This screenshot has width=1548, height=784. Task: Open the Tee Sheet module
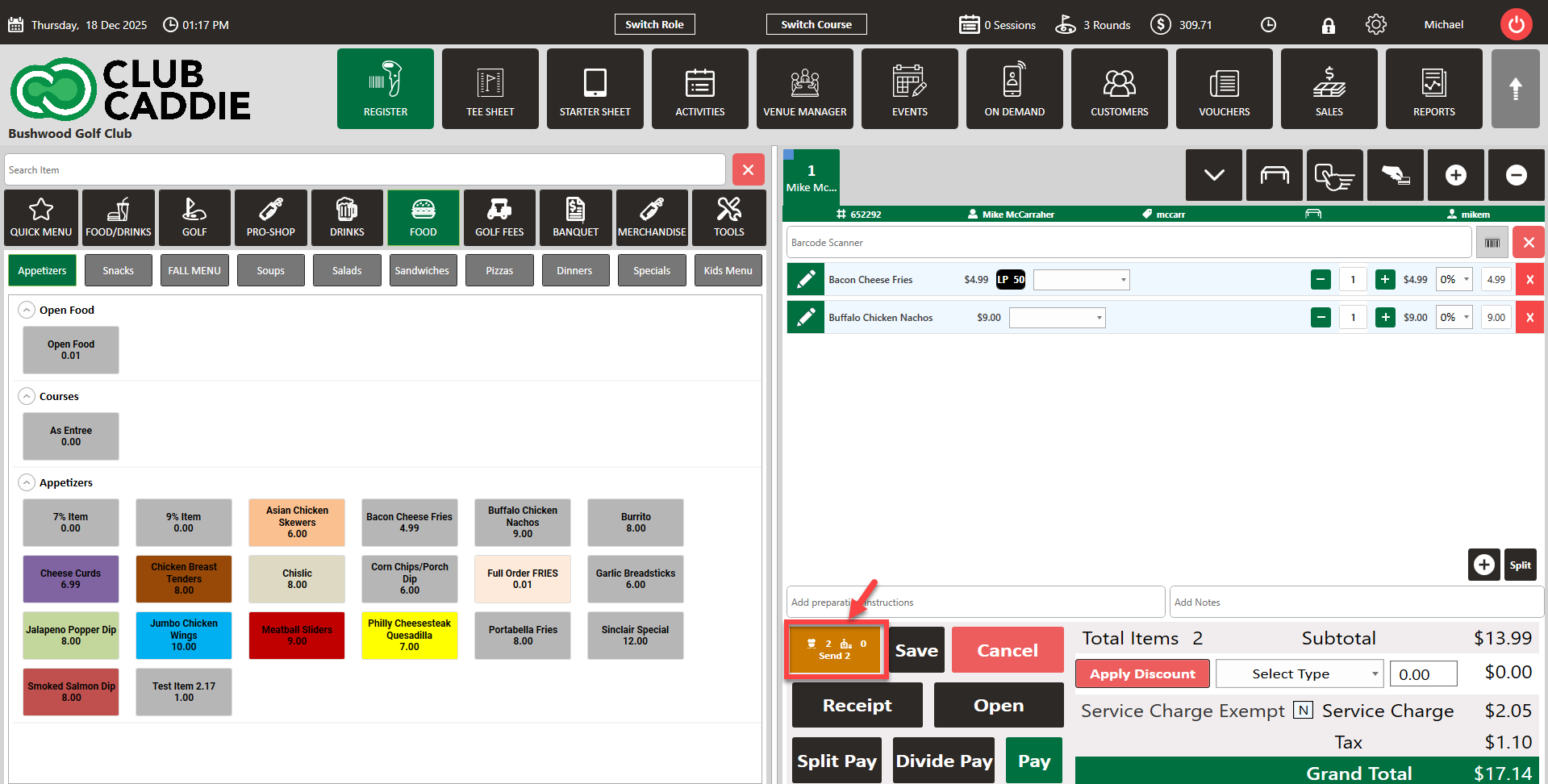point(490,89)
